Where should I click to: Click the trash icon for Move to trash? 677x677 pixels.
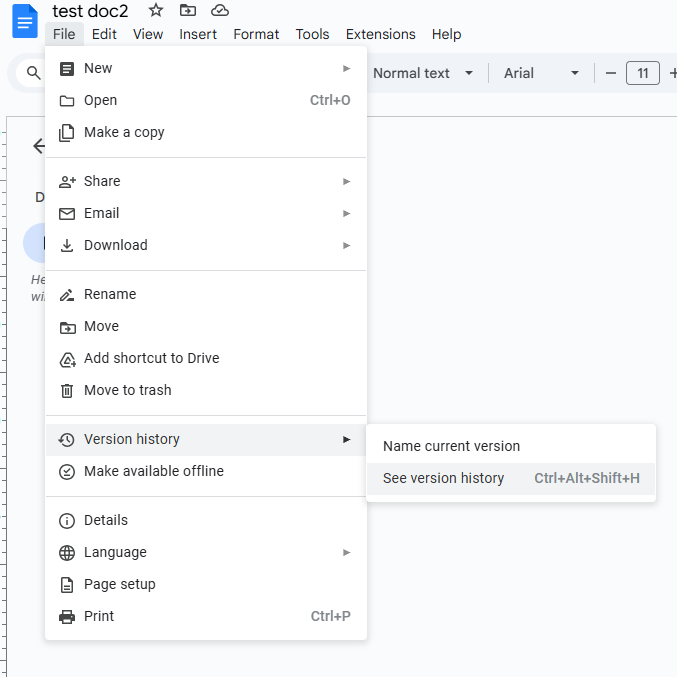pos(67,390)
